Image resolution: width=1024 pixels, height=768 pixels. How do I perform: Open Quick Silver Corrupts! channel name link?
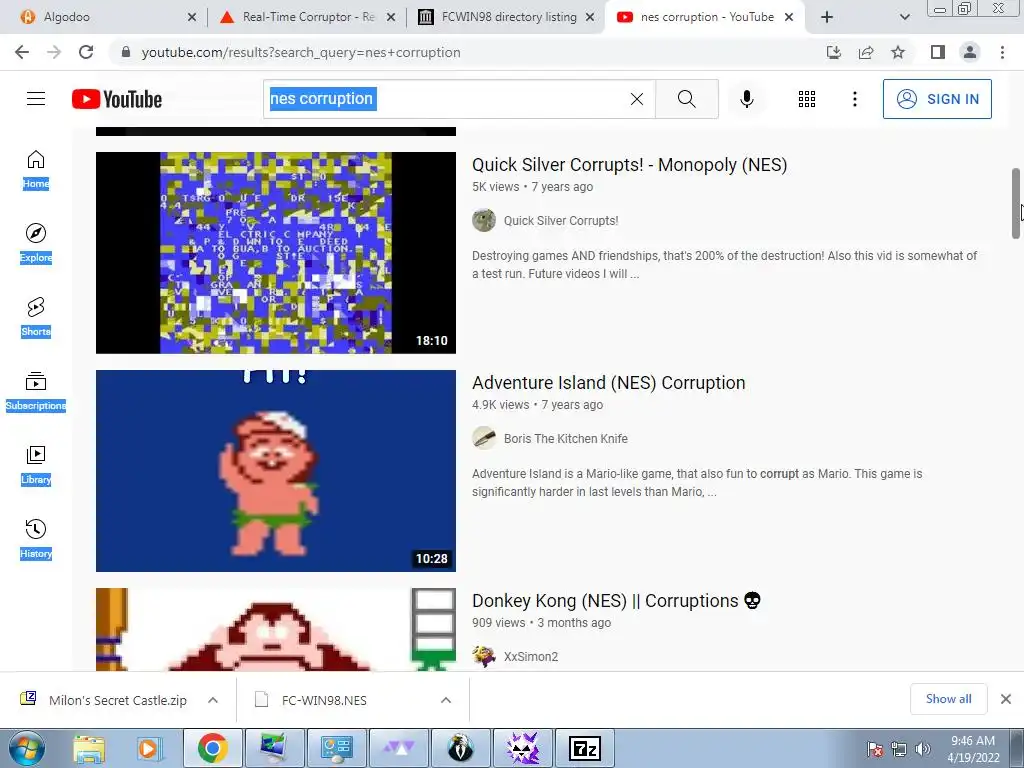click(561, 221)
